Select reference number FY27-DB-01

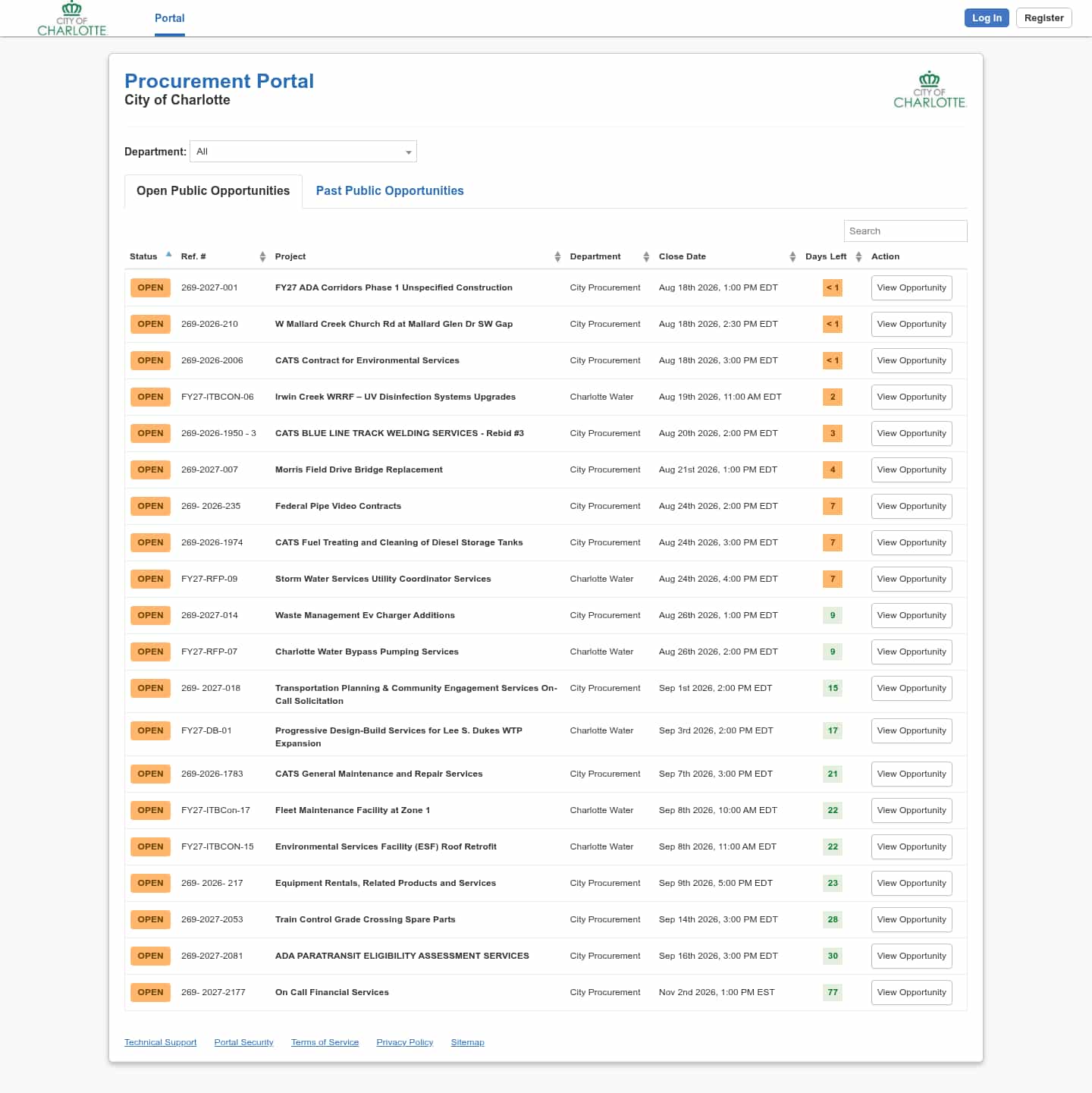tap(206, 730)
